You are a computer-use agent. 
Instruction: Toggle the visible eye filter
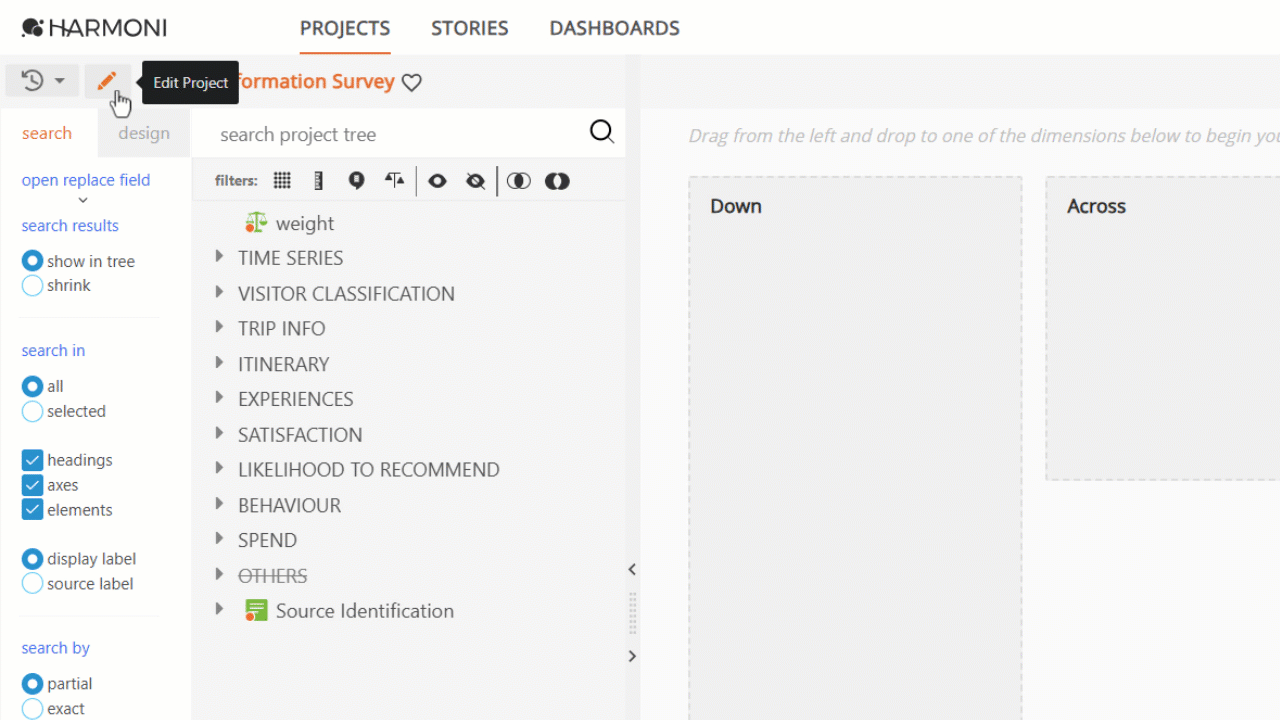[x=437, y=181]
